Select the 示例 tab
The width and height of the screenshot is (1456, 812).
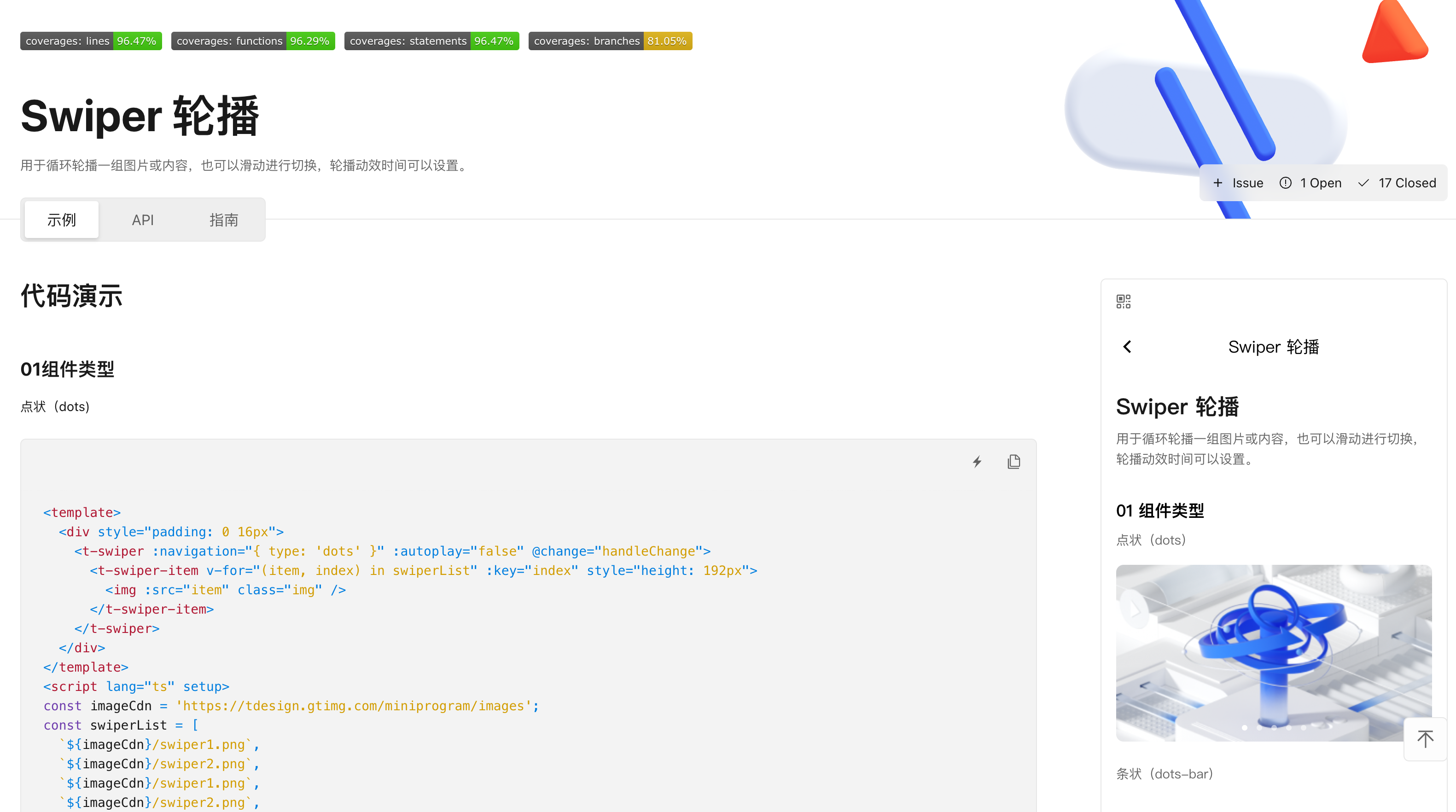61,220
